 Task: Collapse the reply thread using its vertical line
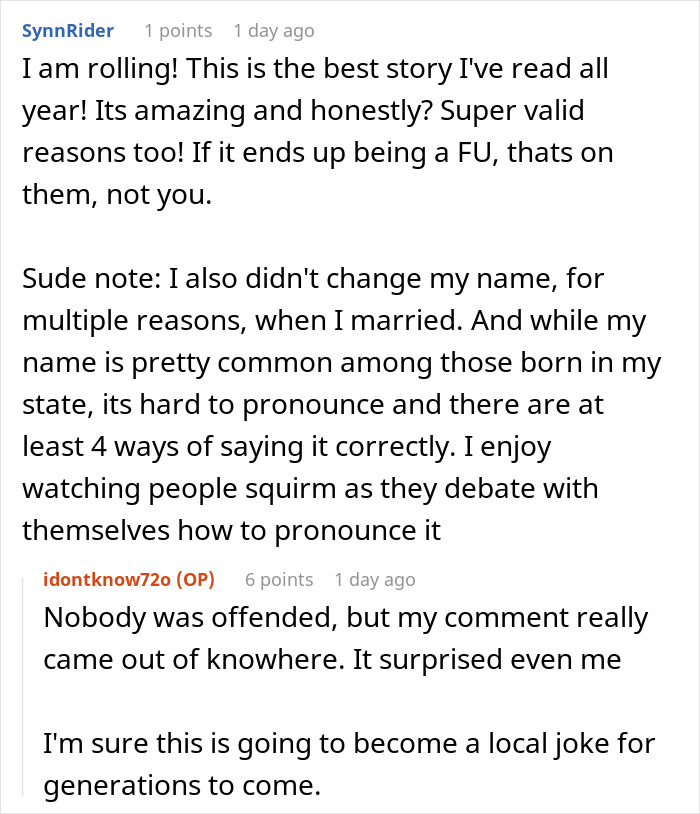pyautogui.click(x=26, y=690)
